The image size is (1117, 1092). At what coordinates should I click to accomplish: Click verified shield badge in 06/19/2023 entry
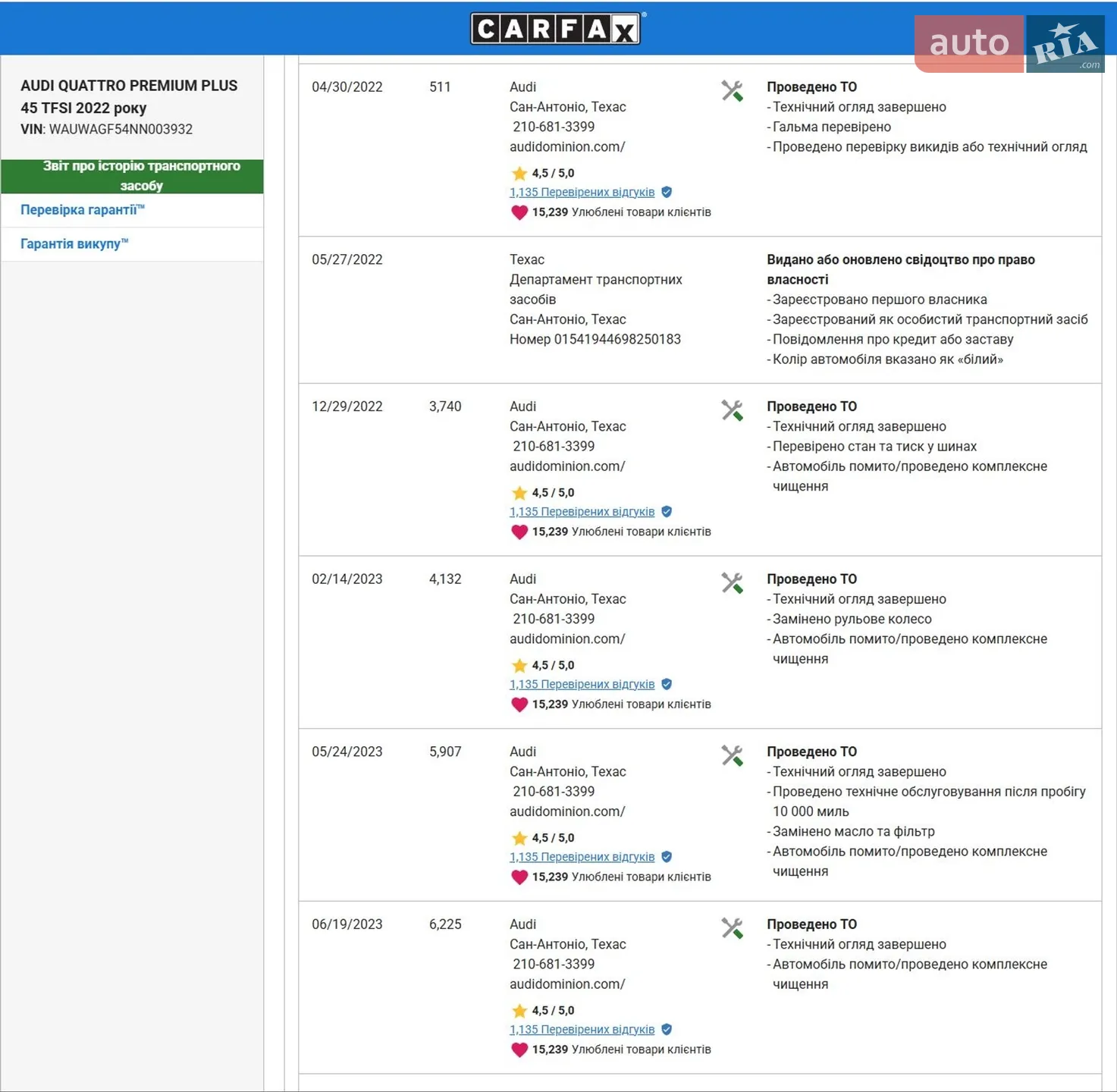tap(667, 1030)
